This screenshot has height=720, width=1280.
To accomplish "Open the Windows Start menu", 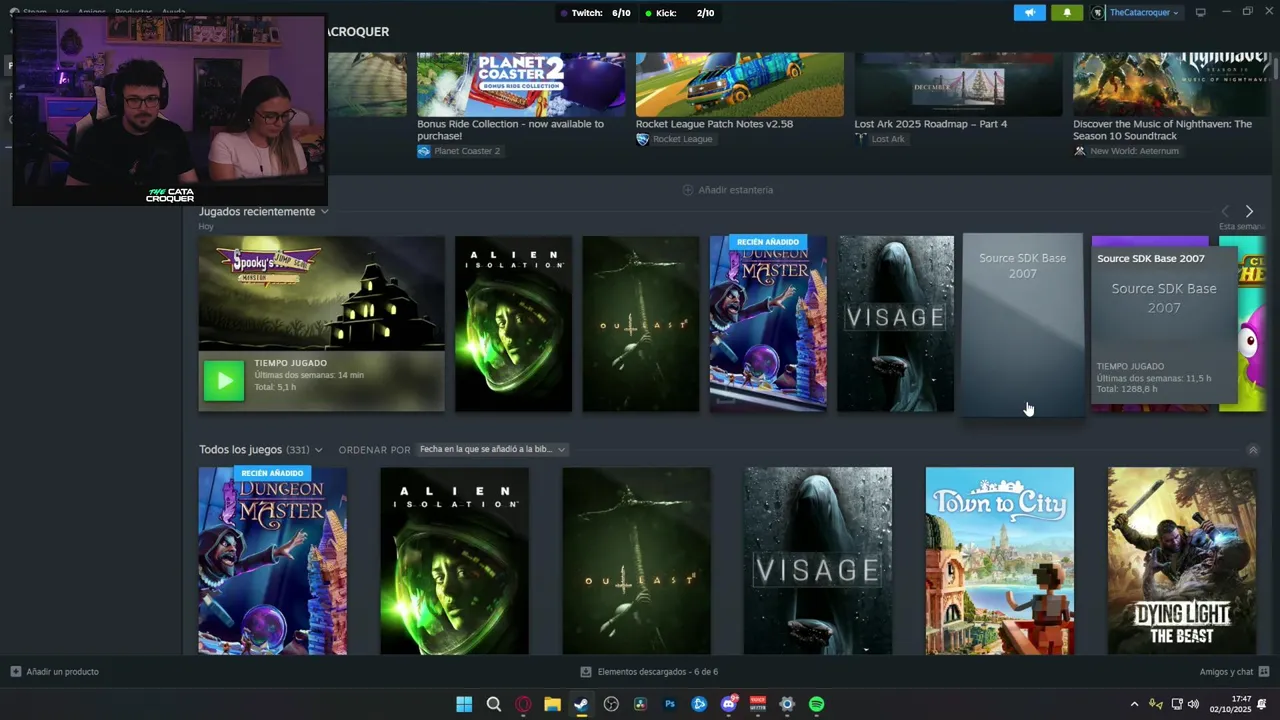I will click(x=464, y=704).
